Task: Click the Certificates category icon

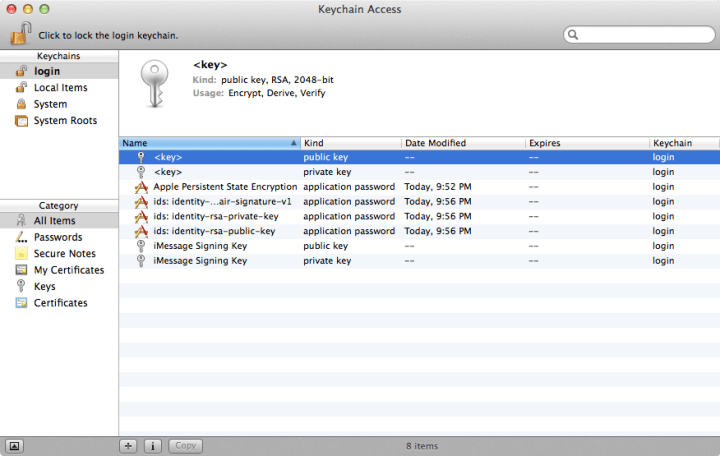Action: coord(21,303)
